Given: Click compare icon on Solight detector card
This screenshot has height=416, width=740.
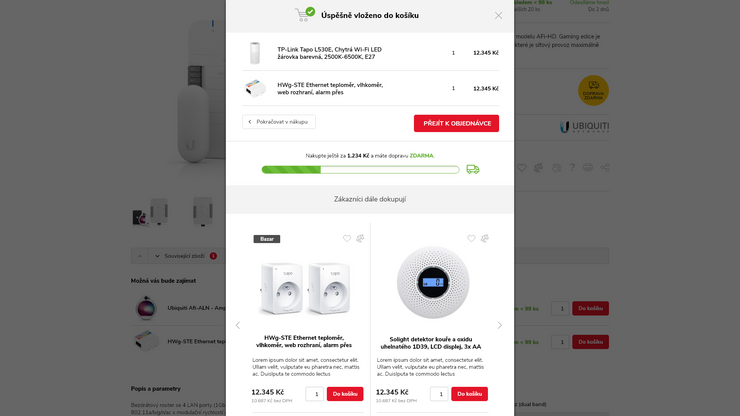Looking at the screenshot, I should point(484,239).
